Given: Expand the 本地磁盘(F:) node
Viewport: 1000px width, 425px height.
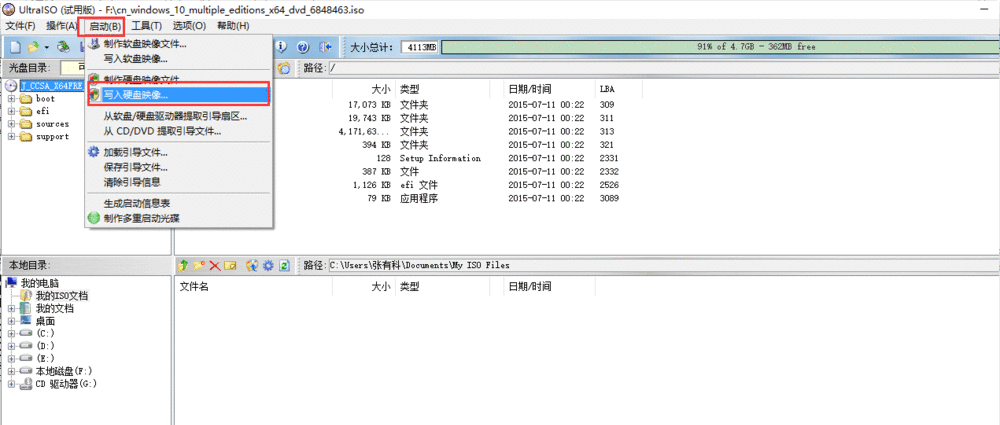Looking at the screenshot, I should coord(11,371).
